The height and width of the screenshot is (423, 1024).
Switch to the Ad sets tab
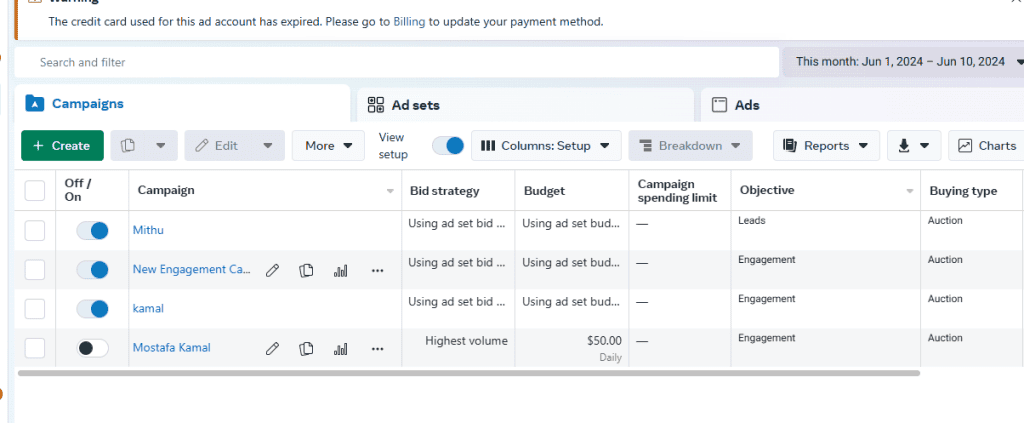pyautogui.click(x=526, y=105)
